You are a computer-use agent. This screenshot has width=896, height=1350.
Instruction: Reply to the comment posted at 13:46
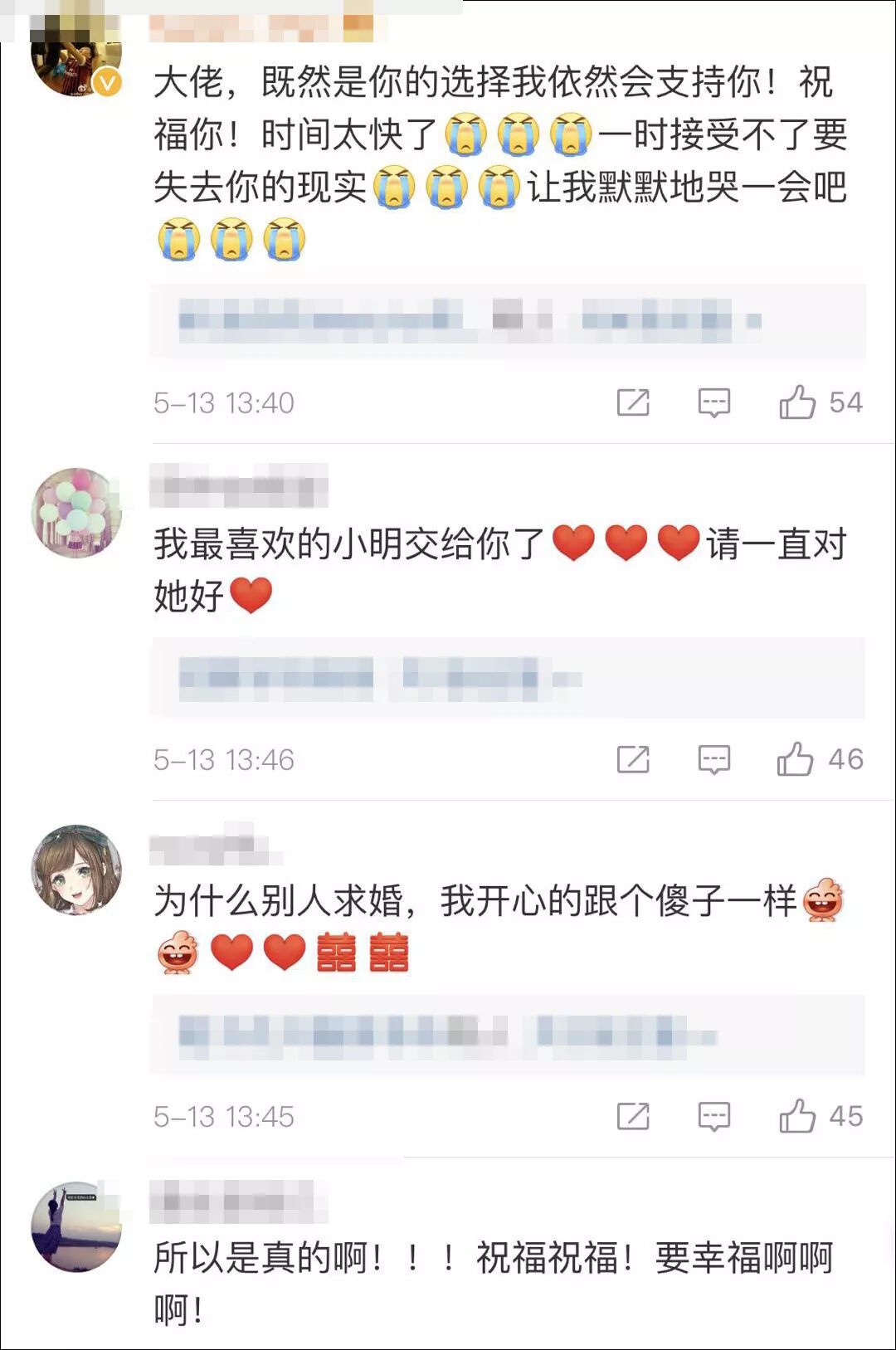point(714,760)
